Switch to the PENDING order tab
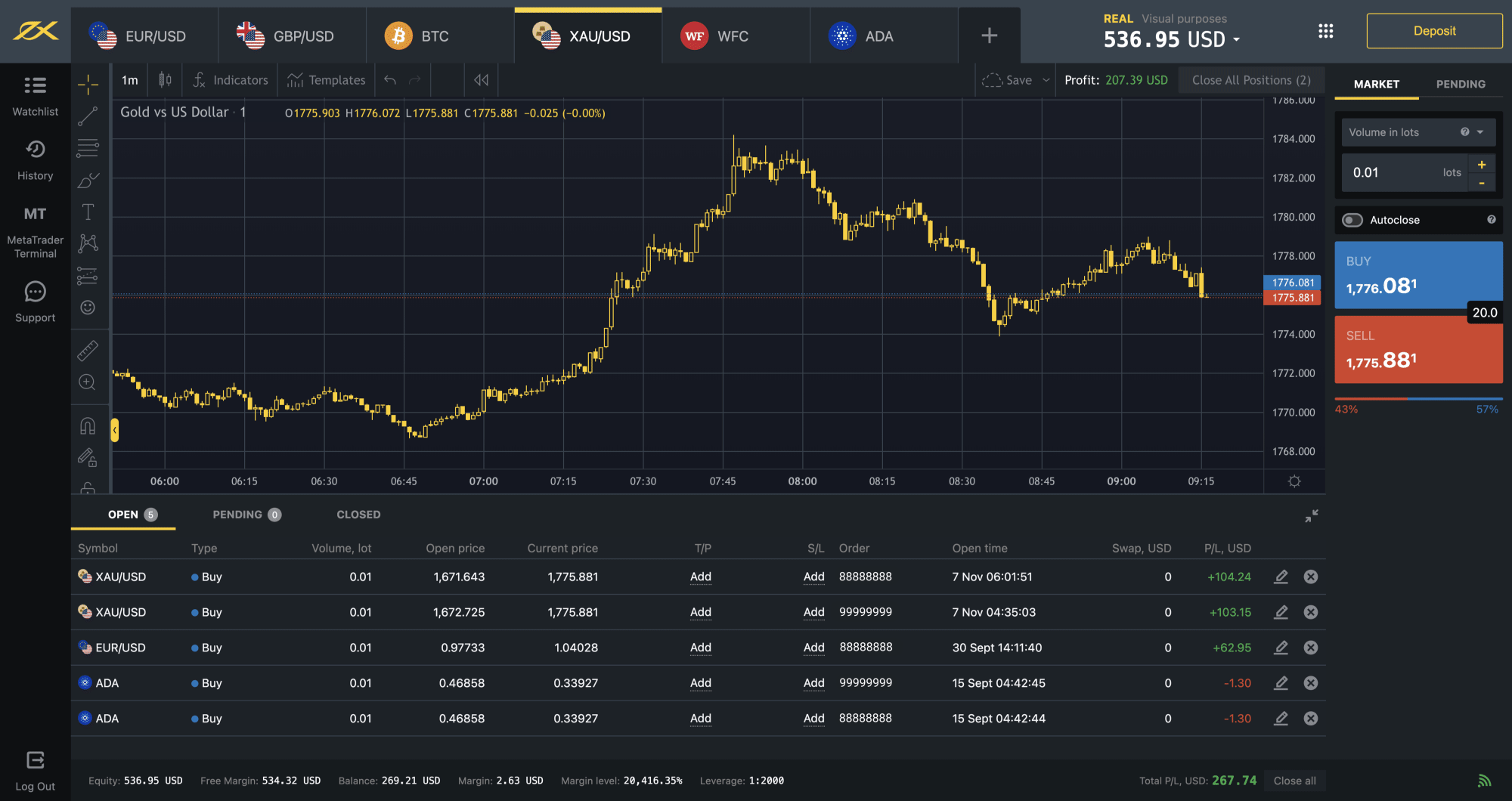This screenshot has width=1512, height=801. [1460, 84]
